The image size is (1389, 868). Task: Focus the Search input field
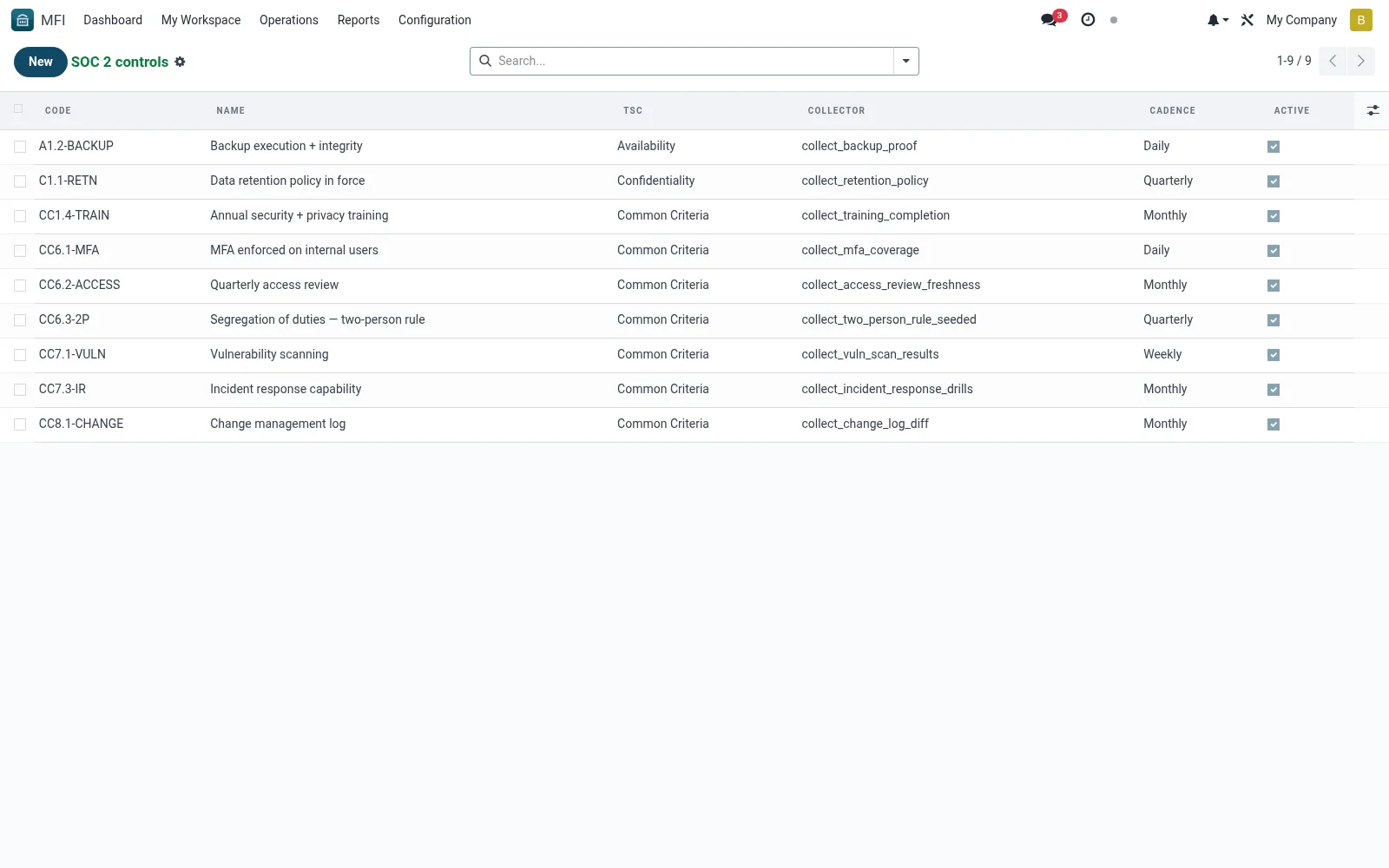click(x=692, y=61)
